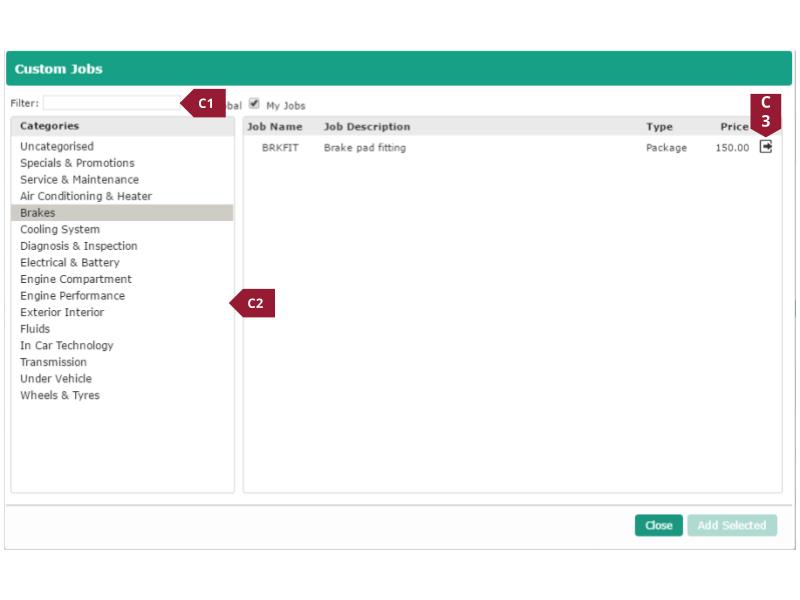The height and width of the screenshot is (600, 800).
Task: Choose the Service & Maintenance category
Action: (x=79, y=180)
